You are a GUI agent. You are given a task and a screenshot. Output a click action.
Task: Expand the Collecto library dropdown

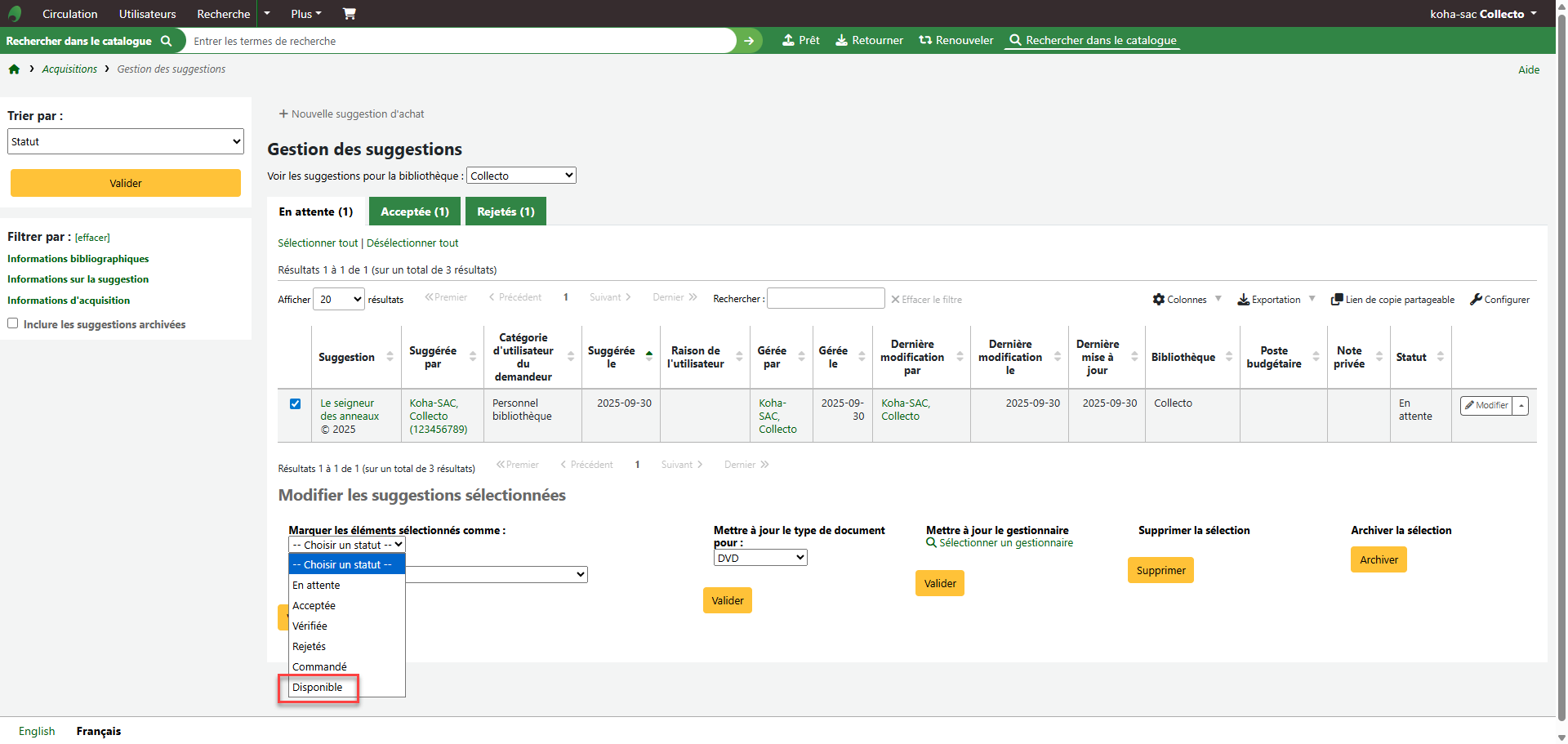(x=521, y=176)
